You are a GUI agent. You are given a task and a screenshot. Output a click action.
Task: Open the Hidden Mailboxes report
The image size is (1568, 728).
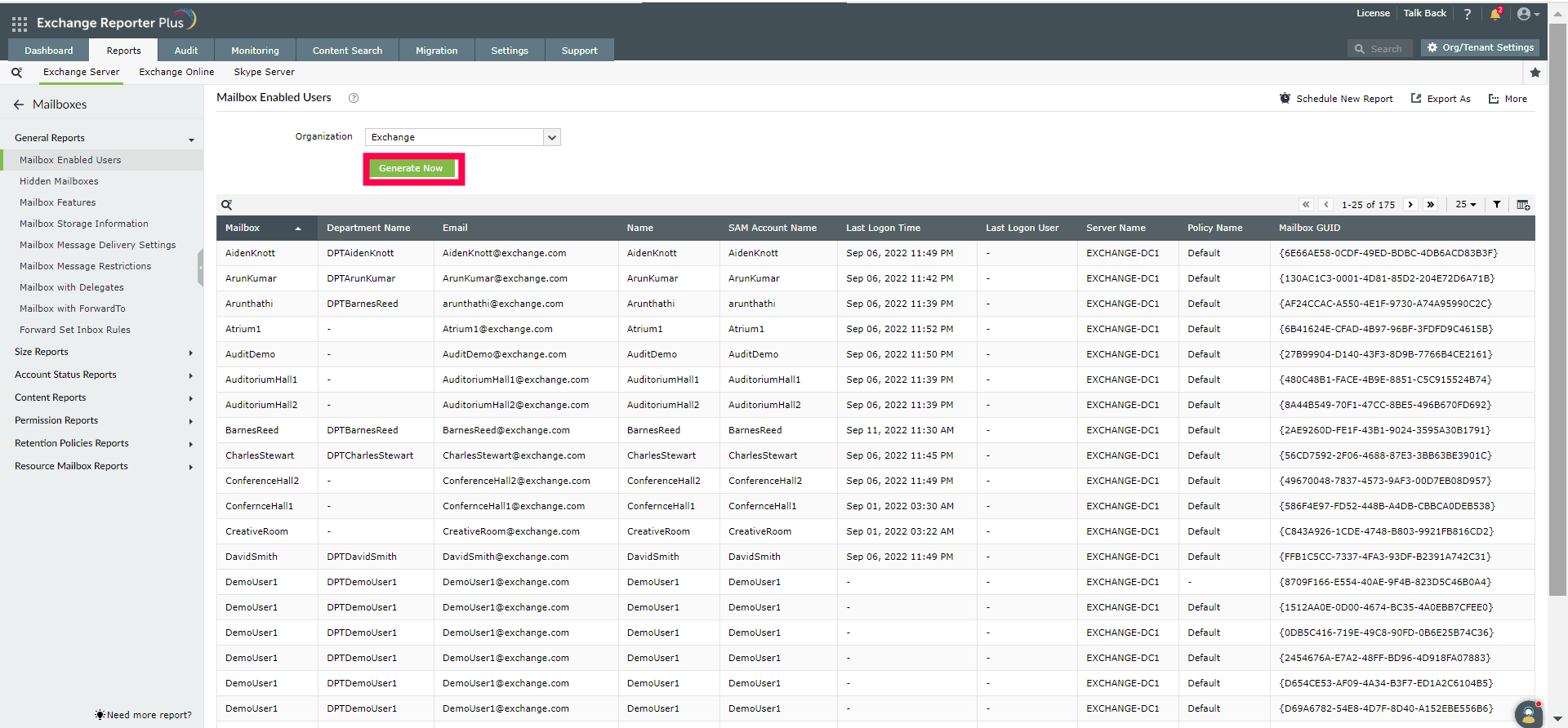tap(59, 182)
